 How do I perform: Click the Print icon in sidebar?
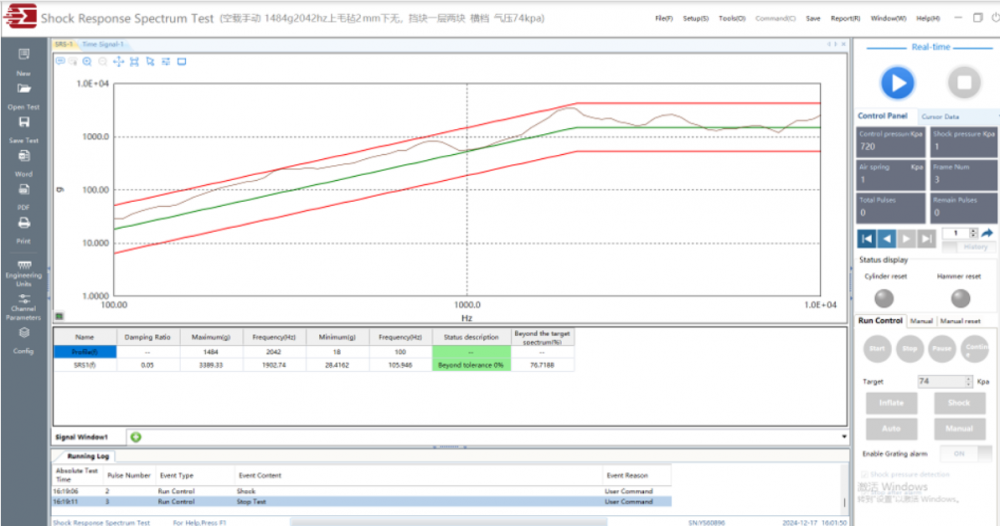coord(24,227)
